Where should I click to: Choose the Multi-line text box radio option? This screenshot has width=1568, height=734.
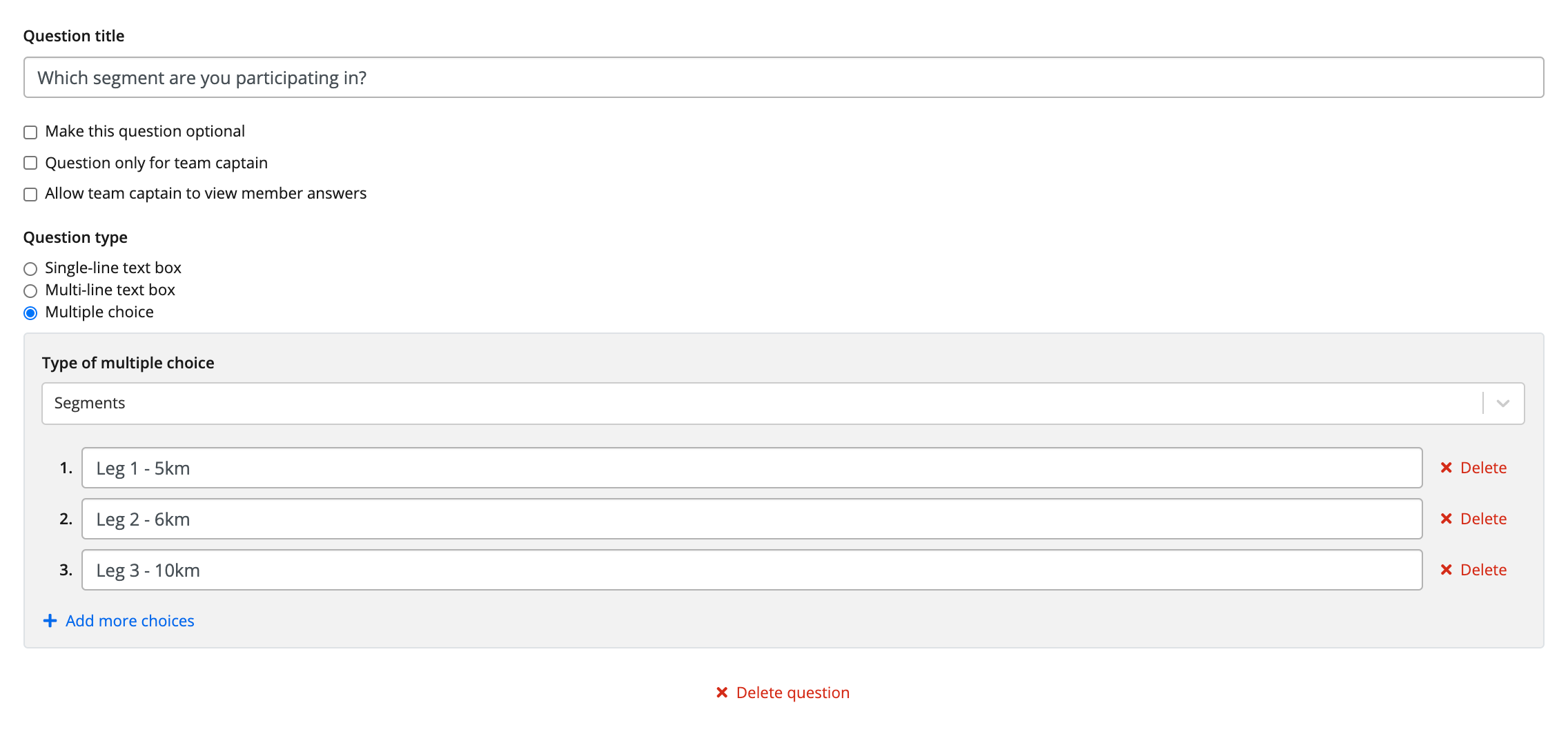point(30,291)
